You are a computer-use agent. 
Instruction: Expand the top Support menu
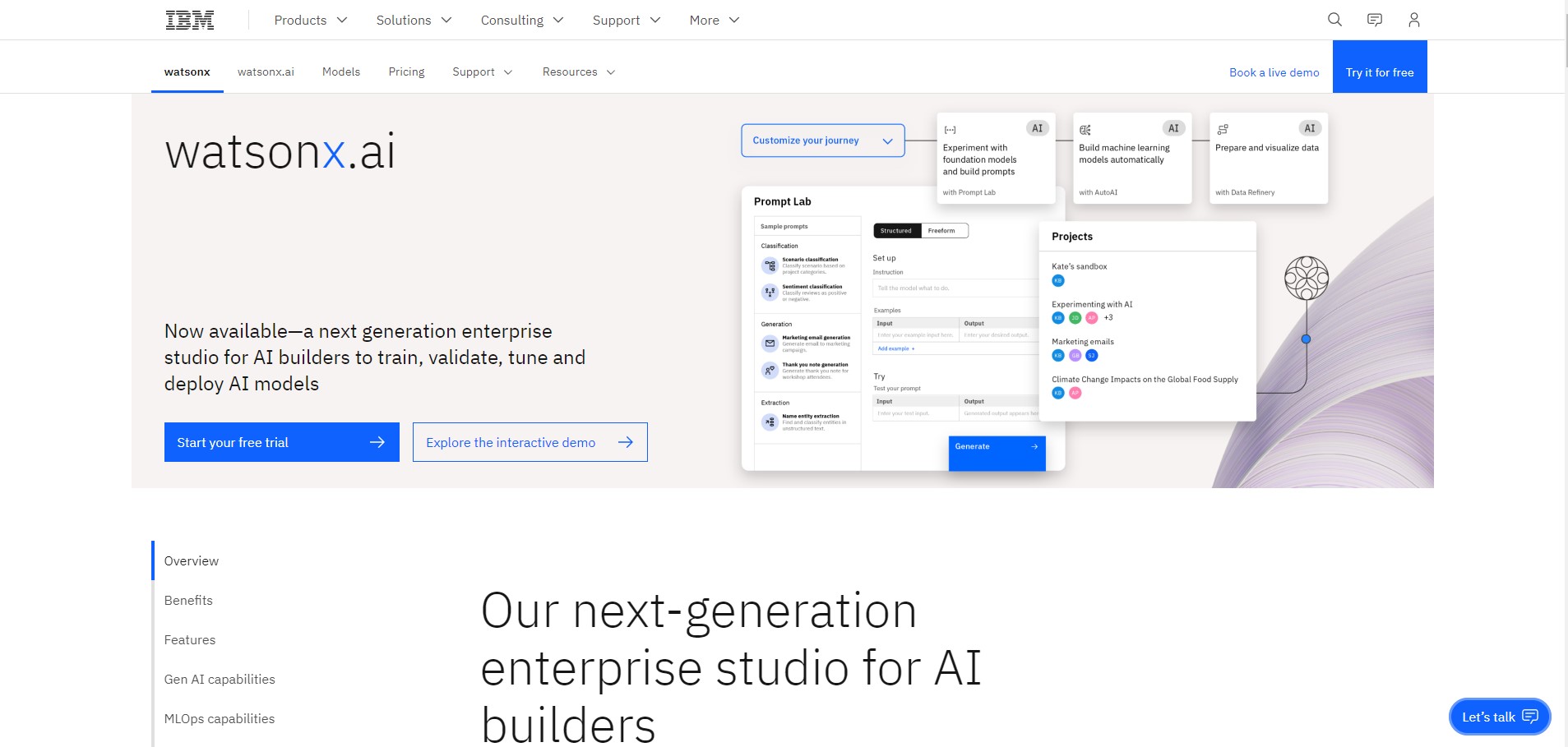pos(627,20)
